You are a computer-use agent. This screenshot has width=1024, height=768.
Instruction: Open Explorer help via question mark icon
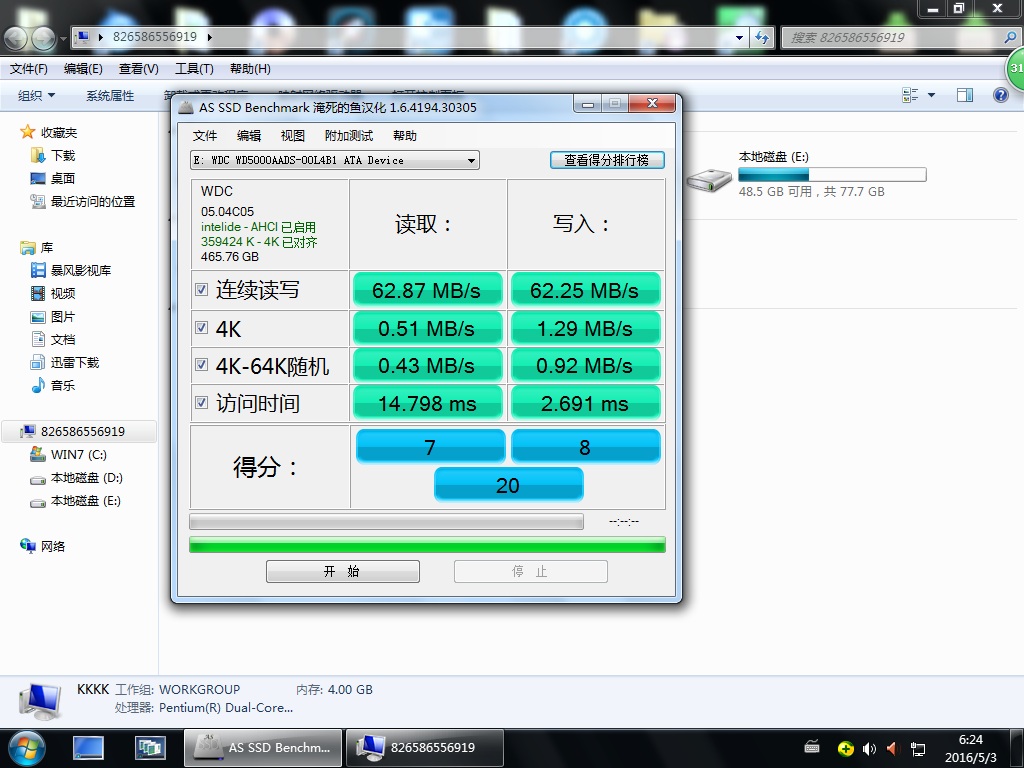tap(1000, 95)
